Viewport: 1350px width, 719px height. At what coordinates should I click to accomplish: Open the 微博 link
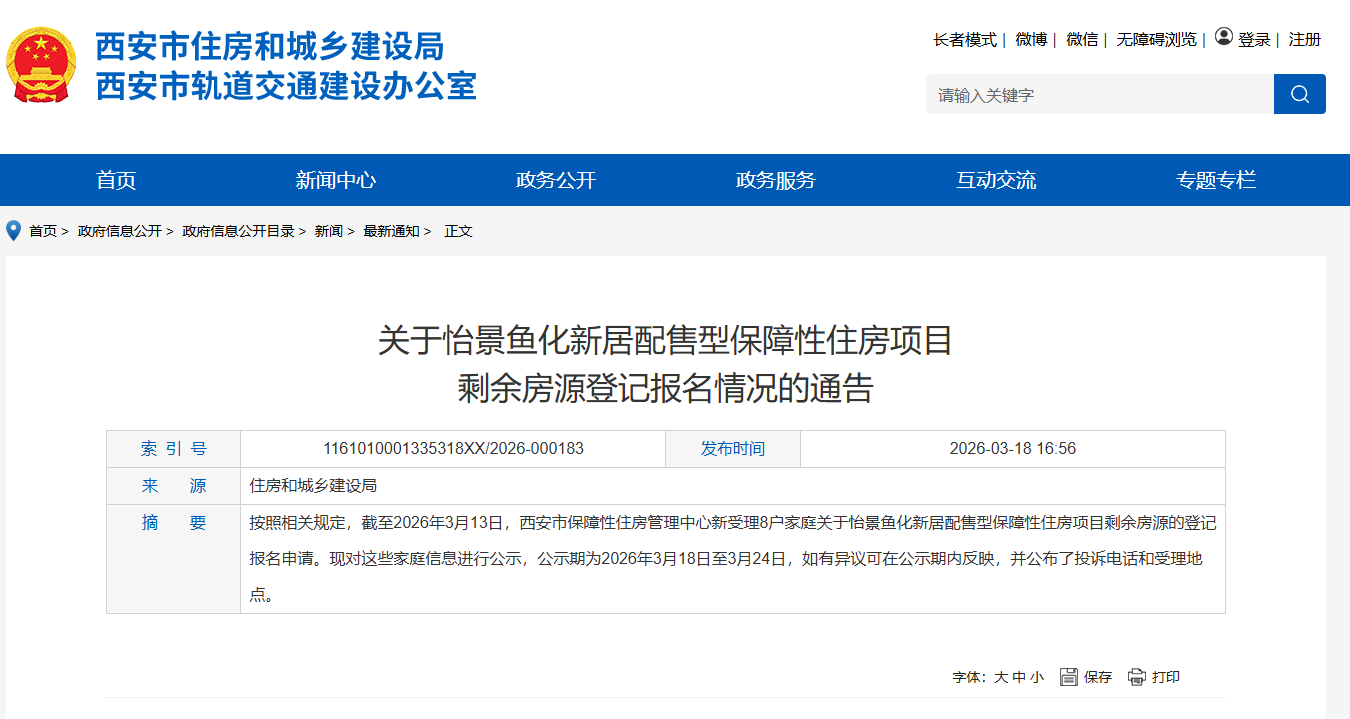(1031, 40)
